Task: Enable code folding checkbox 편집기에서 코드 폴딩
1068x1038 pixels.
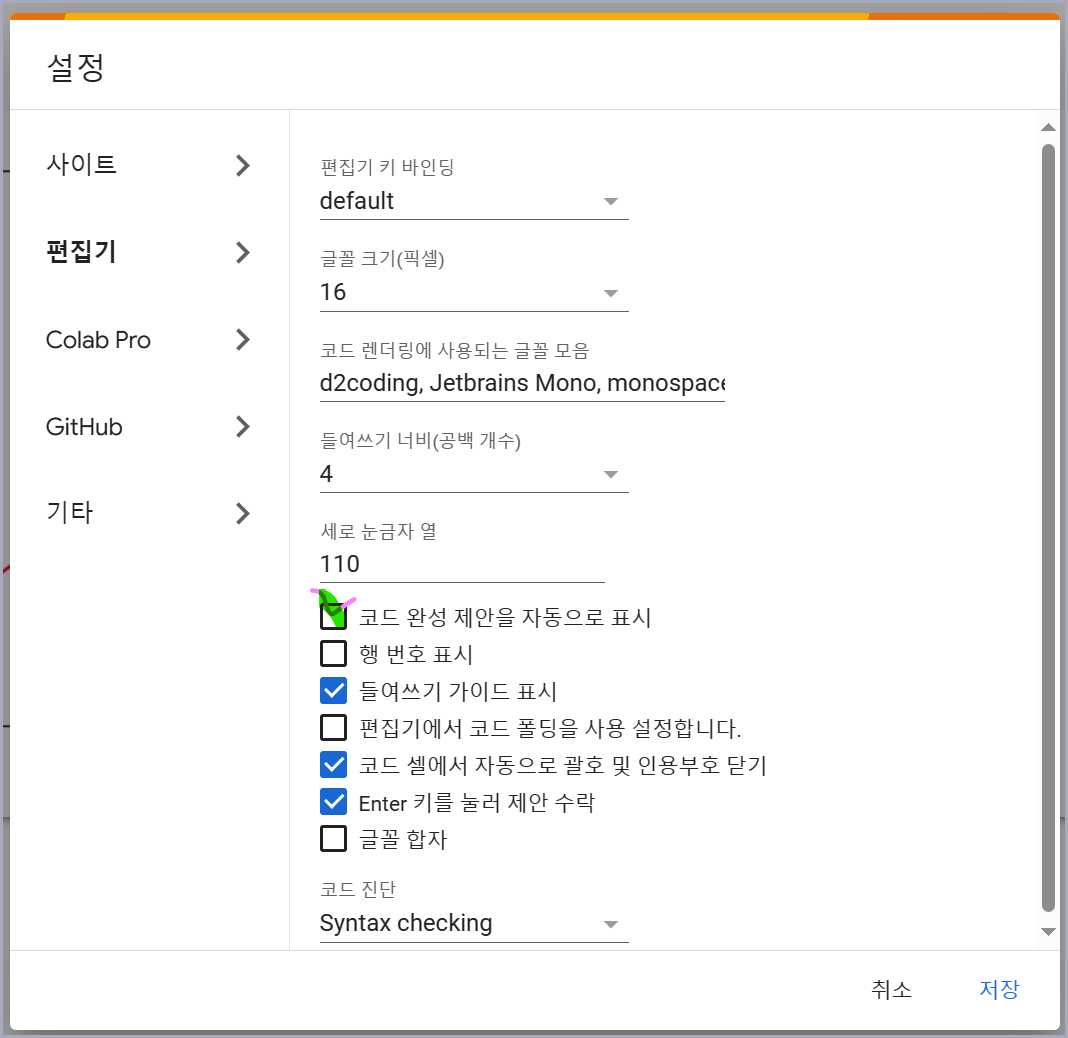Action: (334, 727)
